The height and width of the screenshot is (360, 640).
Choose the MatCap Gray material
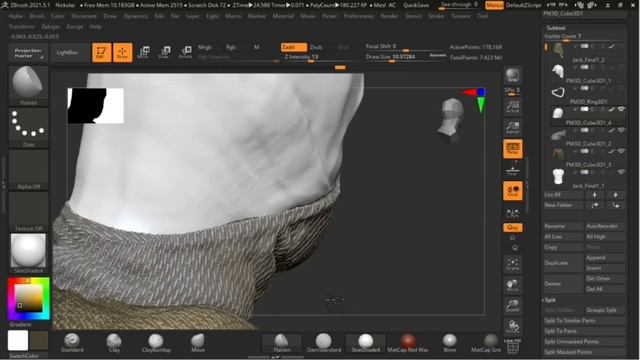pyautogui.click(x=488, y=343)
